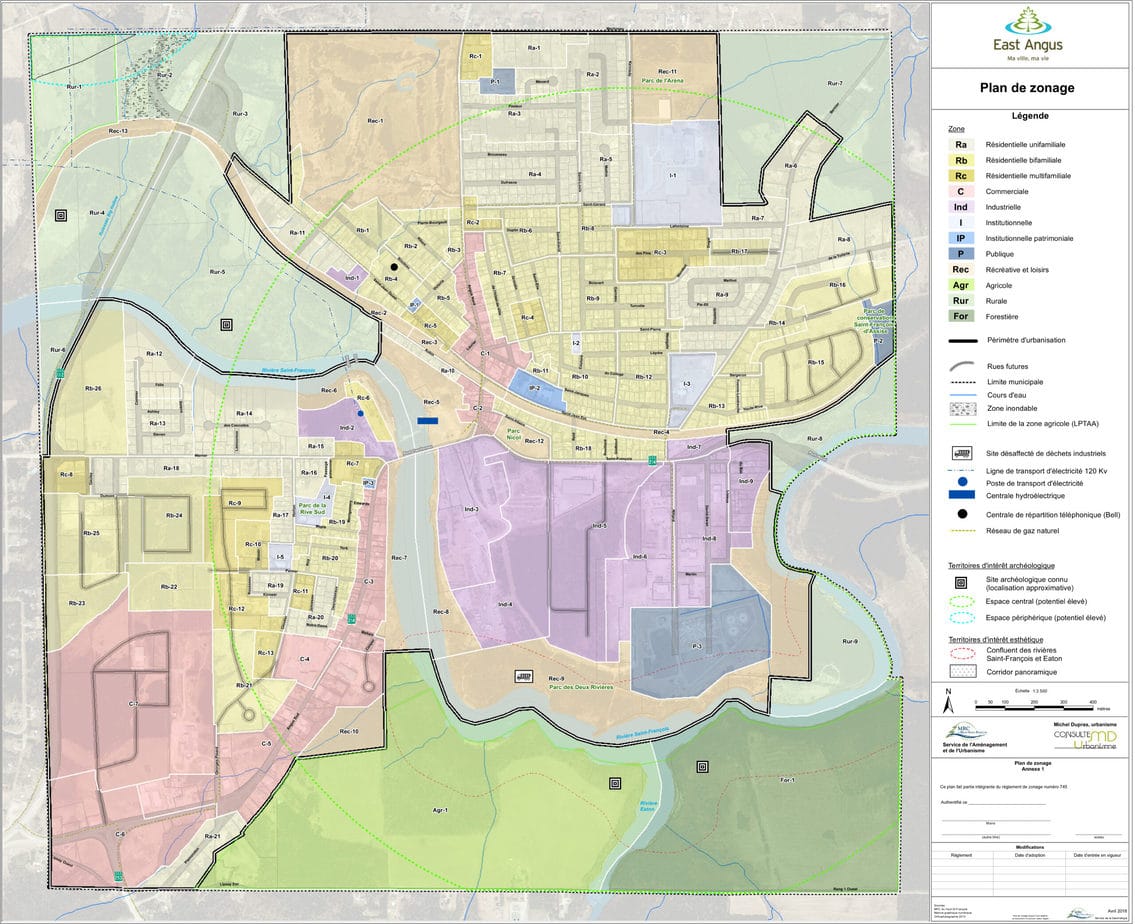
Task: Click the Plan de zonage title
Action: pyautogui.click(x=1027, y=88)
